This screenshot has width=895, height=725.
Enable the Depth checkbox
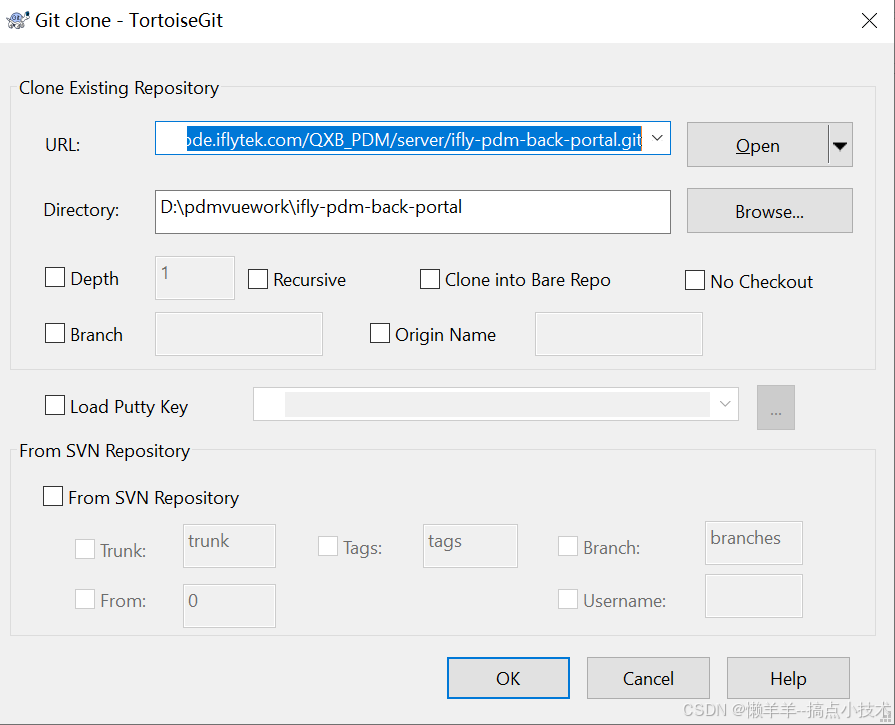55,278
